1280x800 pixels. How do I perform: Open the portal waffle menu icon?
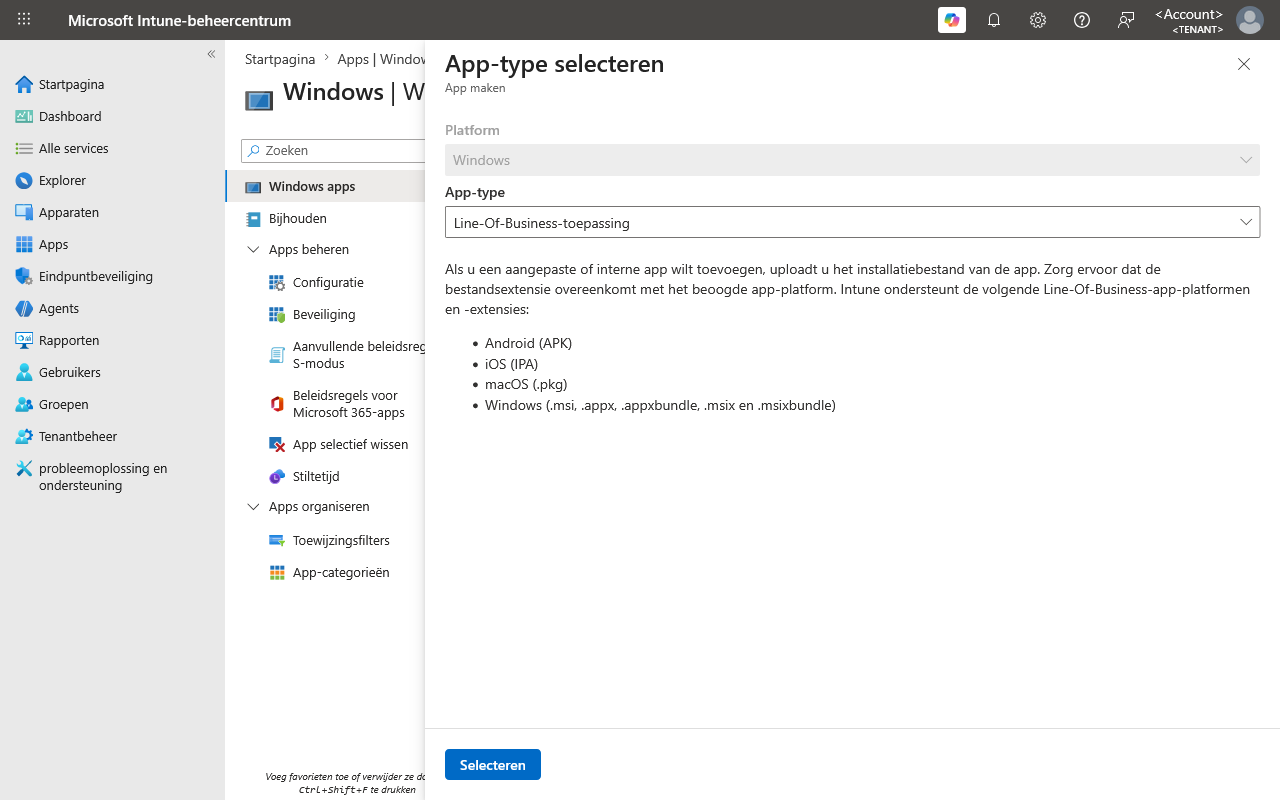pyautogui.click(x=24, y=20)
